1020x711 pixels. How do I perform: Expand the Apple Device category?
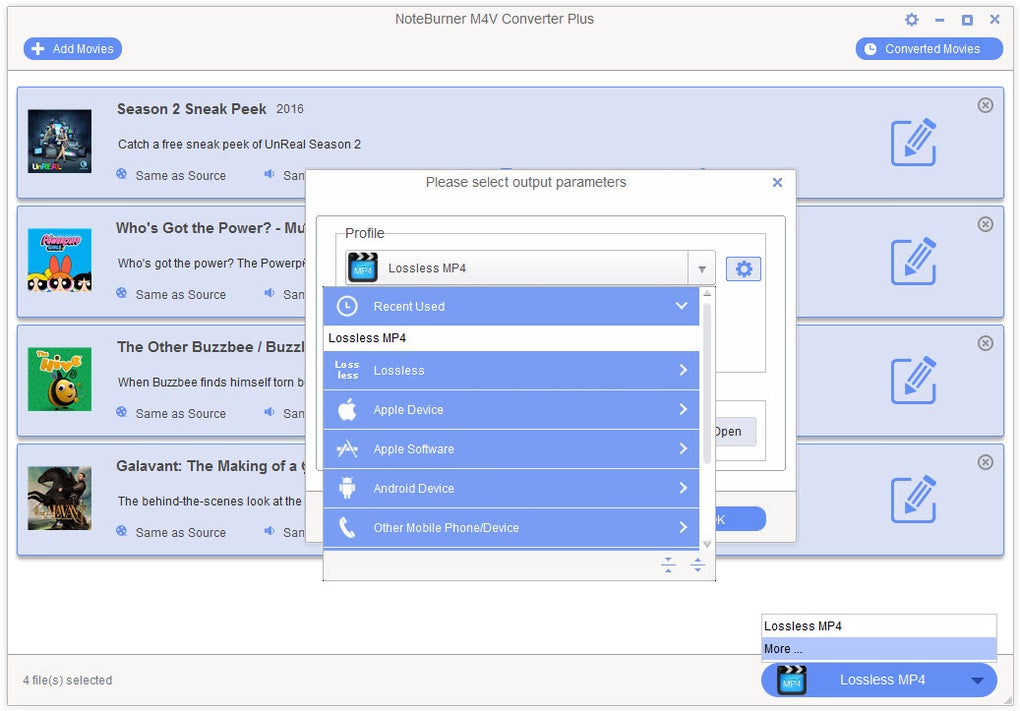click(511, 410)
